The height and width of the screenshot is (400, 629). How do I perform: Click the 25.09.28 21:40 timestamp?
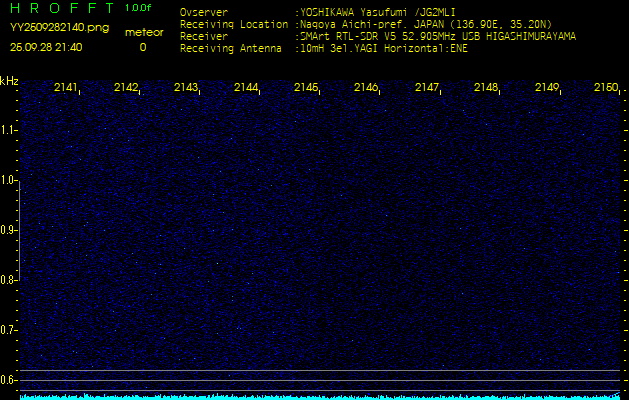click(x=46, y=47)
